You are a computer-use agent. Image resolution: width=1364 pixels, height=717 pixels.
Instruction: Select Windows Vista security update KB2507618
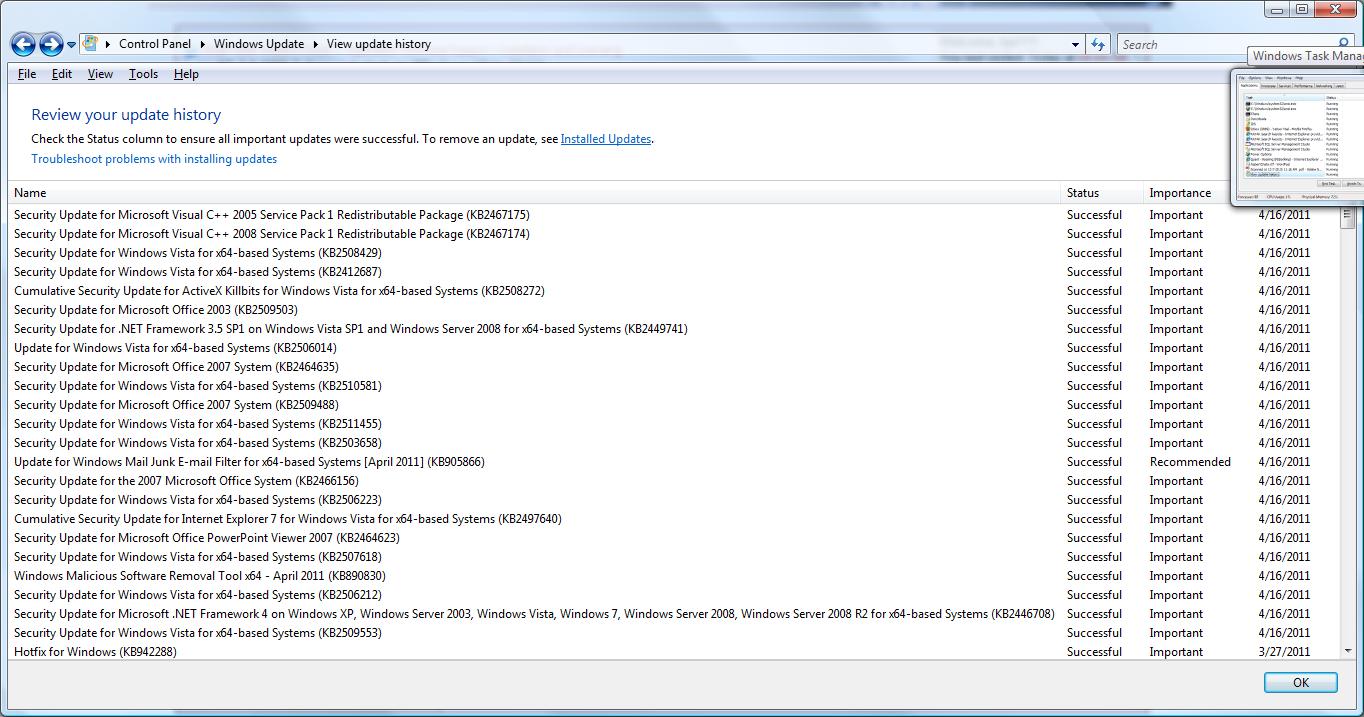674,557
